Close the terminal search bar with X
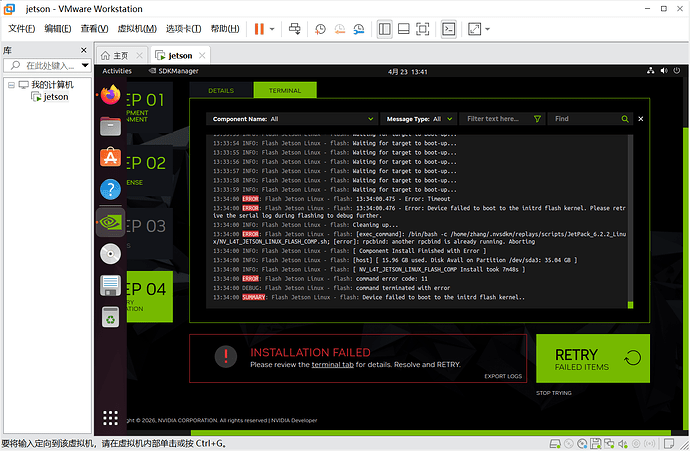This screenshot has height=451, width=690. click(641, 119)
